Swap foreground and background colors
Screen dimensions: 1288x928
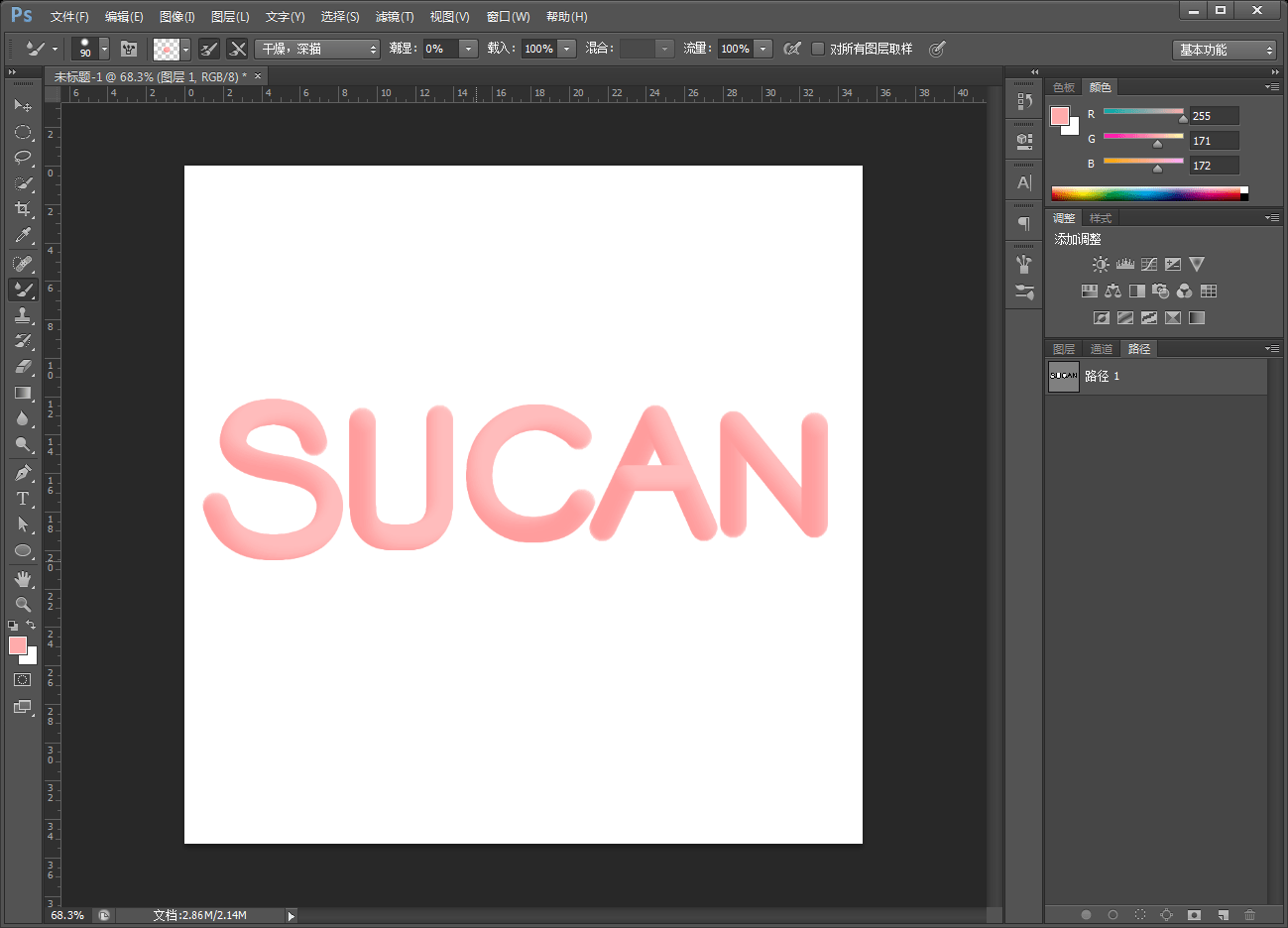[32, 625]
